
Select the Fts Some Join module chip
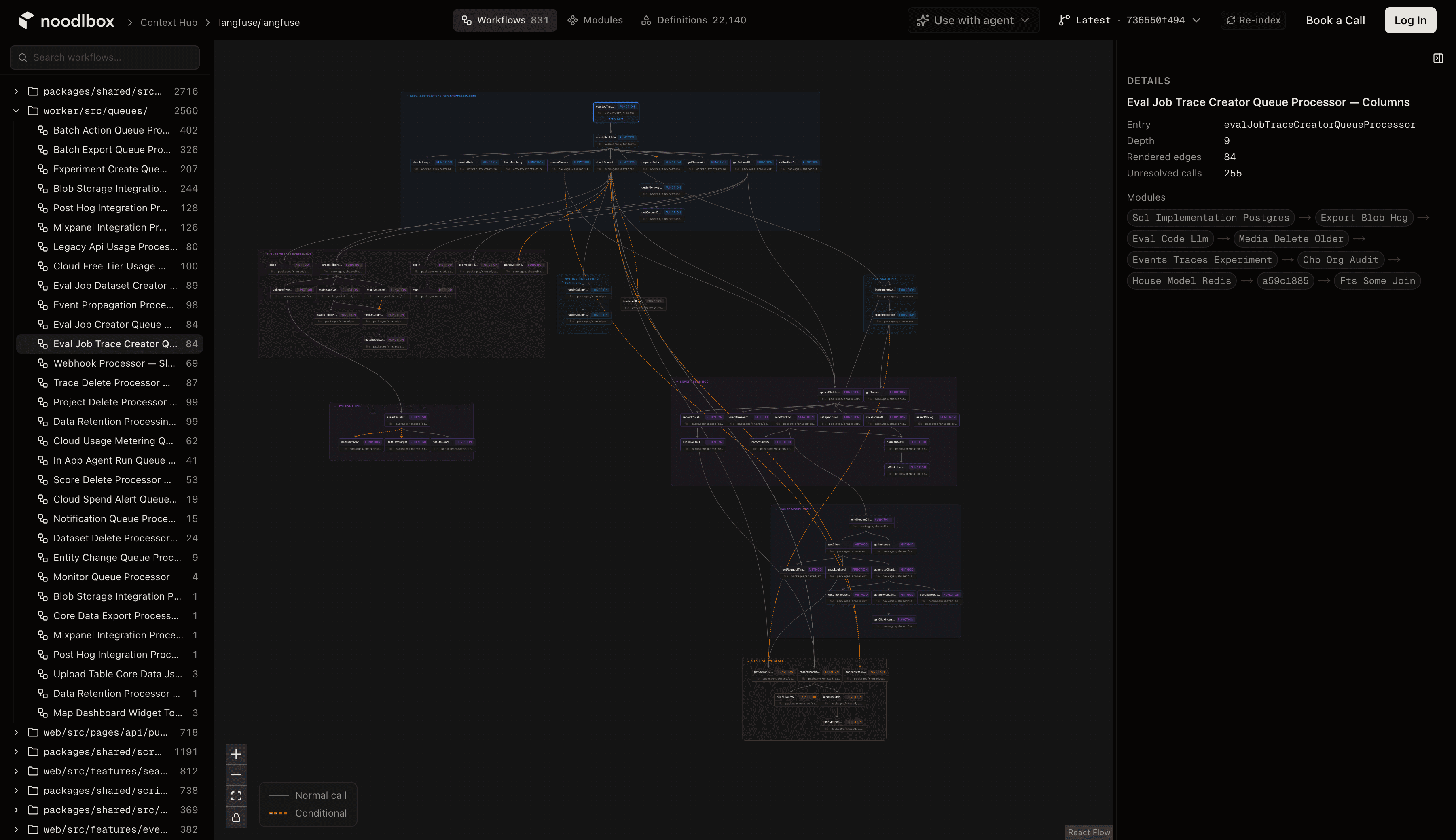tap(1377, 281)
